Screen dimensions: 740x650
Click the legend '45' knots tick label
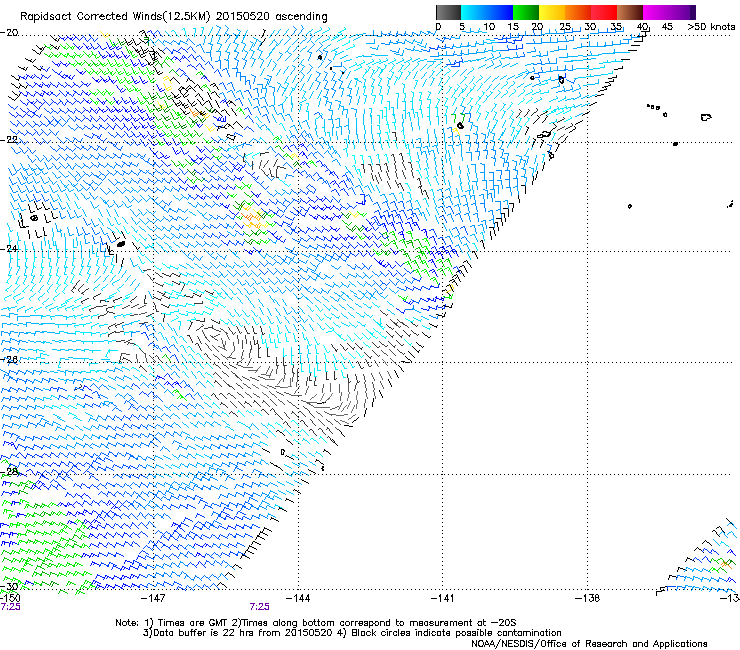click(x=667, y=27)
